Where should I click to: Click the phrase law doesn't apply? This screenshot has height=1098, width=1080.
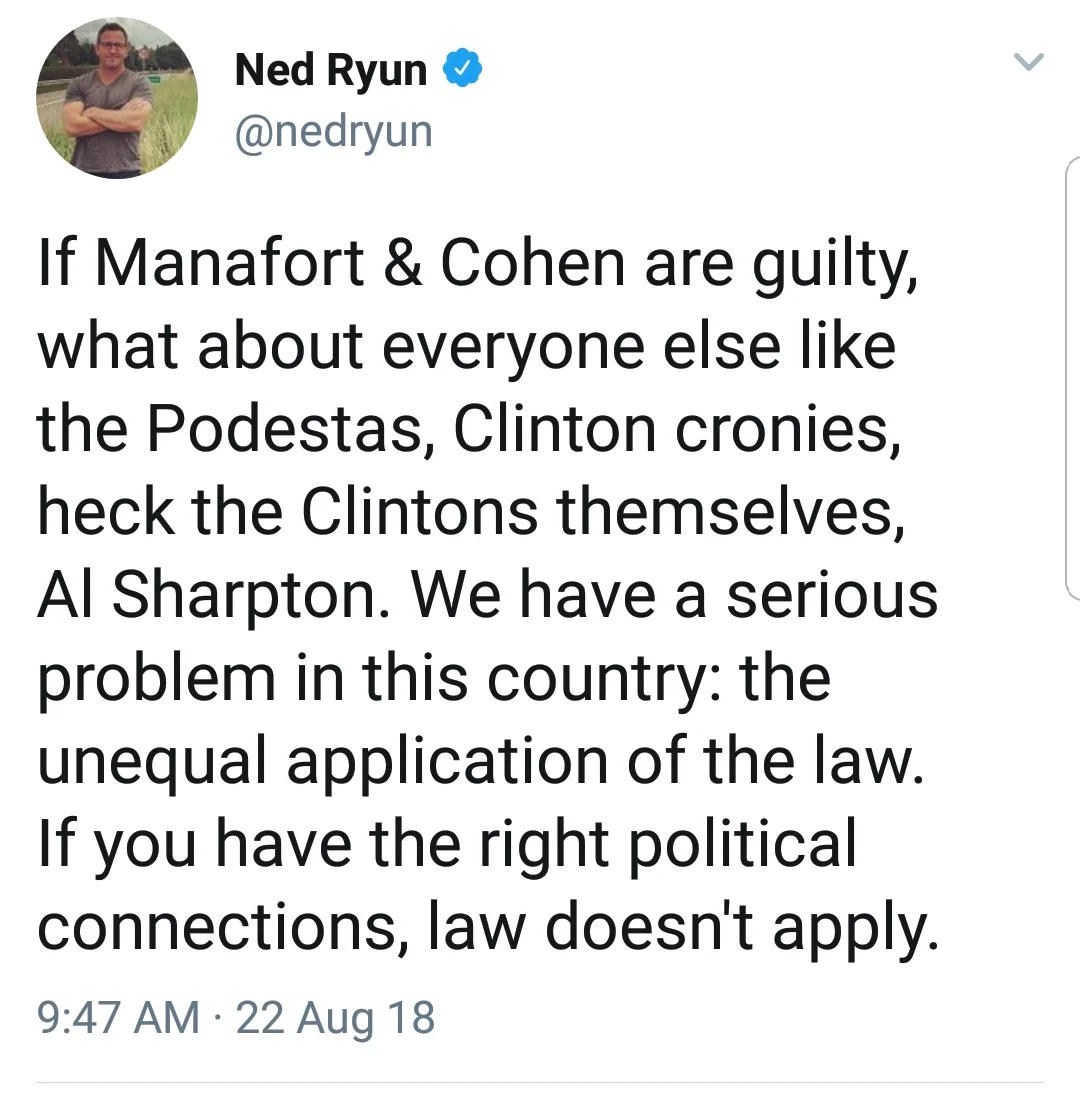(x=683, y=927)
